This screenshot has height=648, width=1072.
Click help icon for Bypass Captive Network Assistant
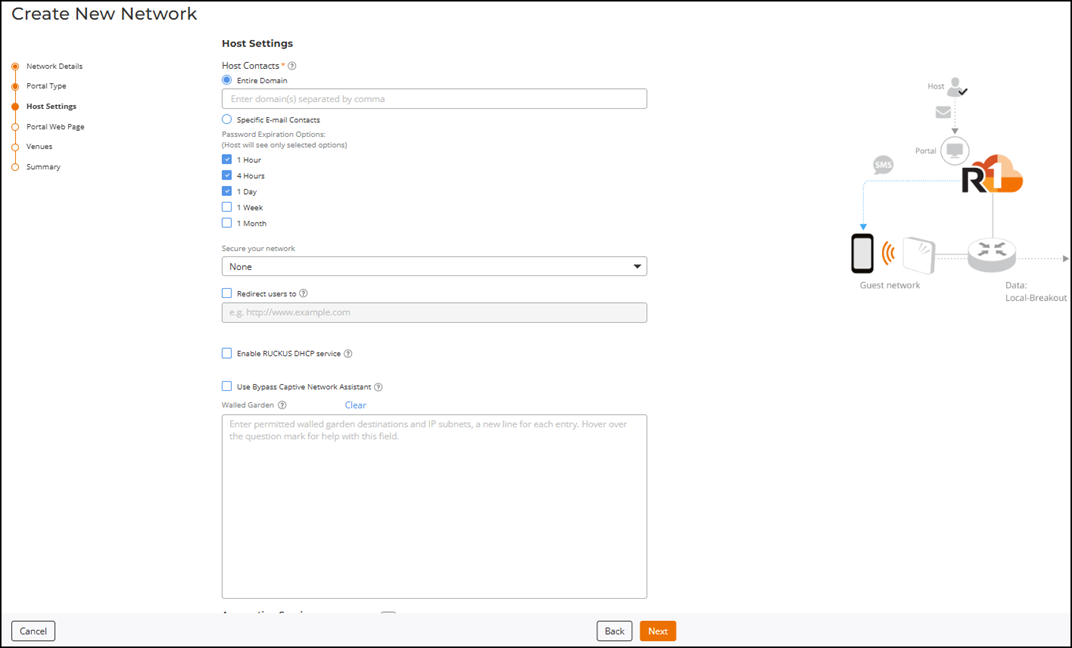(x=378, y=387)
